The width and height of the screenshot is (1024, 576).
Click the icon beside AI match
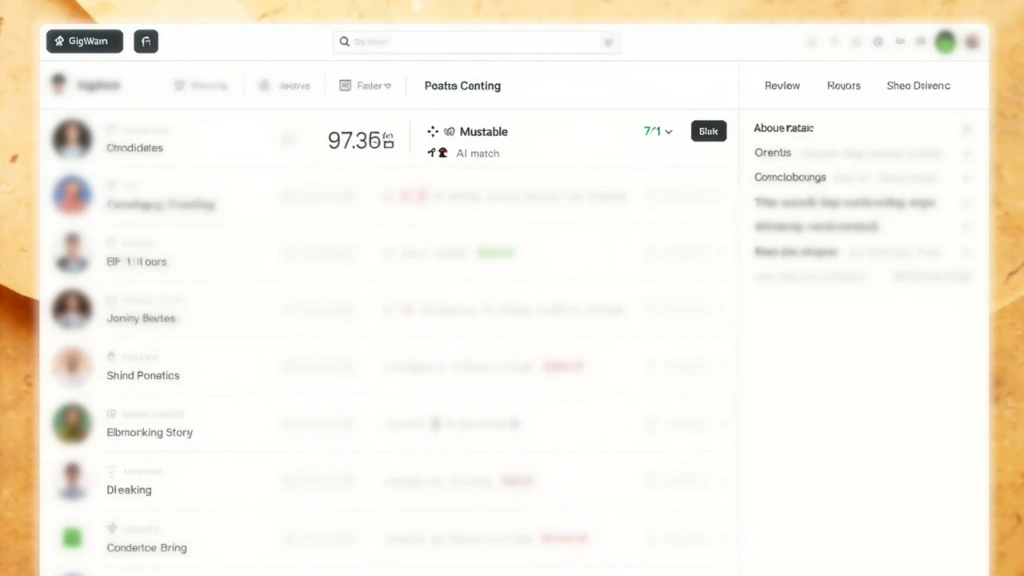pyautogui.click(x=438, y=153)
